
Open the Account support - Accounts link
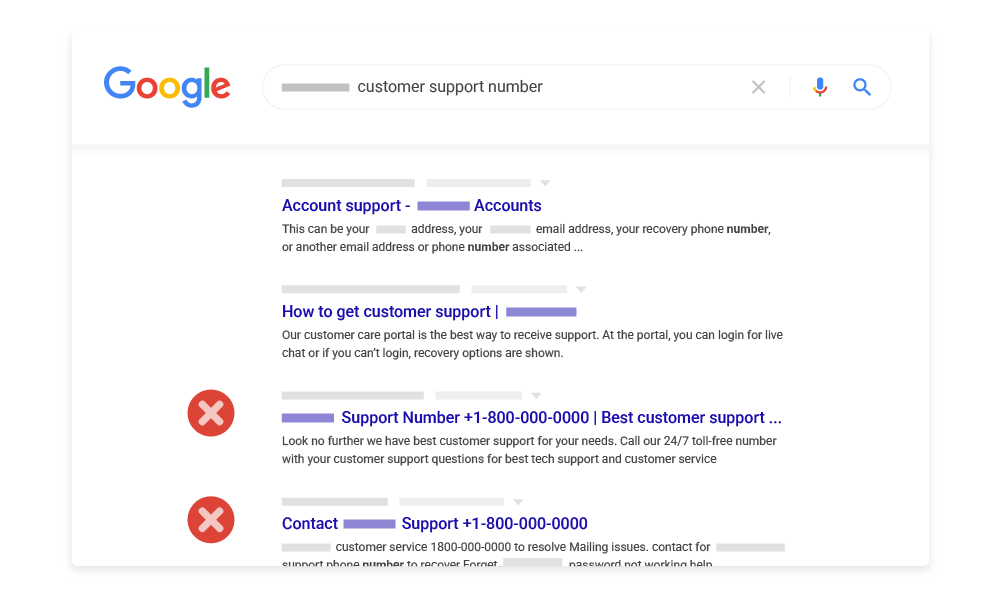(x=411, y=205)
